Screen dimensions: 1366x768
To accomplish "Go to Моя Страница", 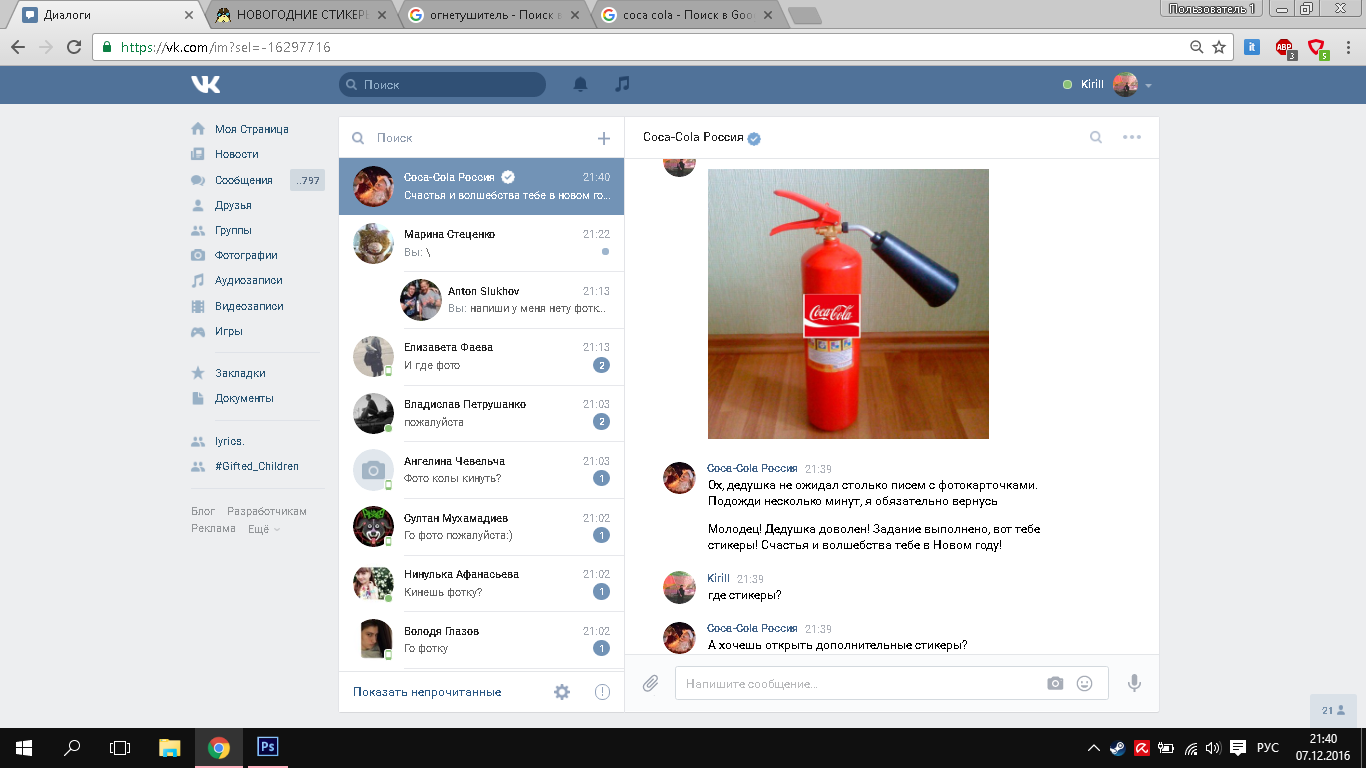I will point(251,129).
